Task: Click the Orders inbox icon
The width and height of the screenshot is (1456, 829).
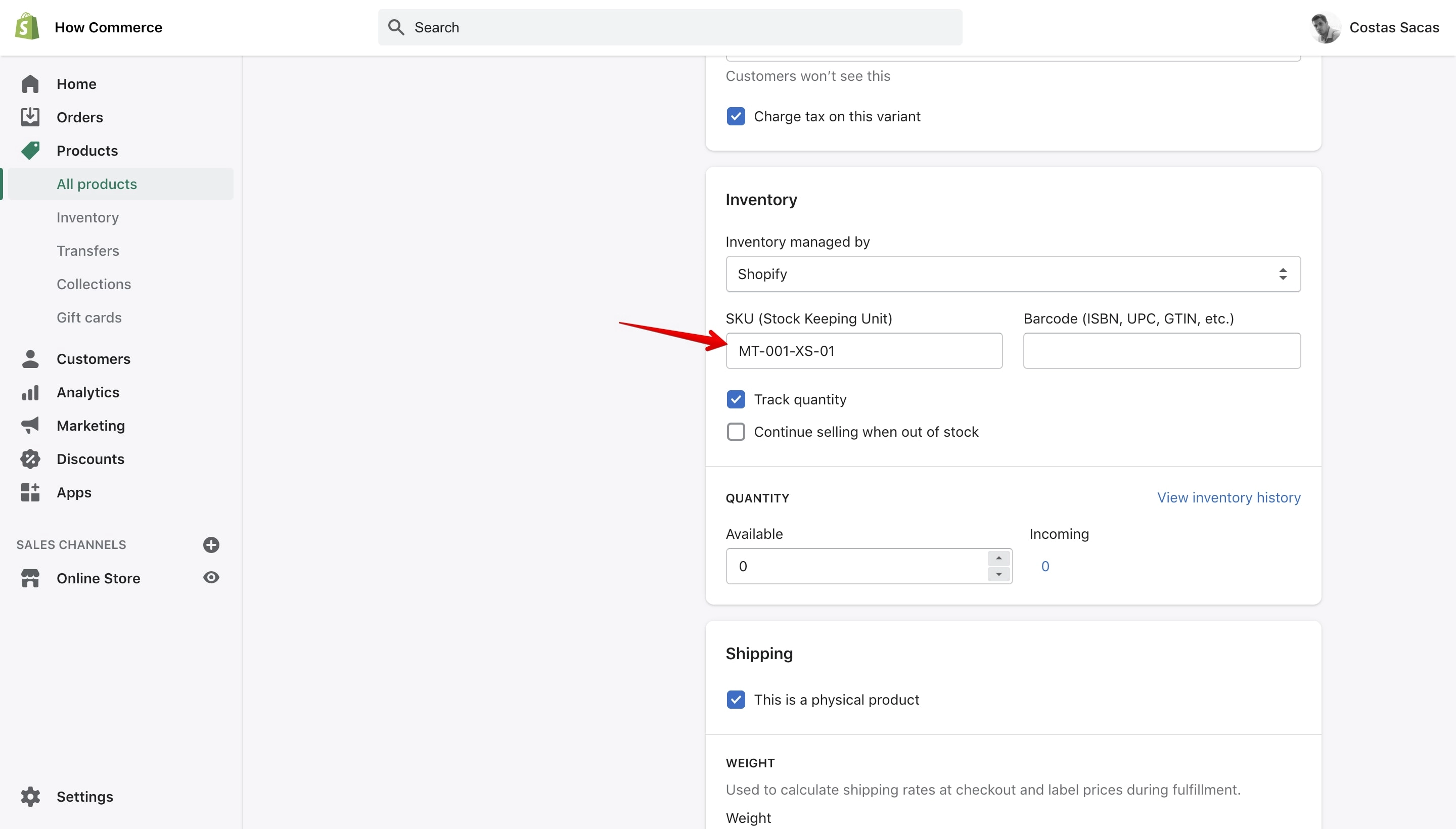Action: pos(30,117)
